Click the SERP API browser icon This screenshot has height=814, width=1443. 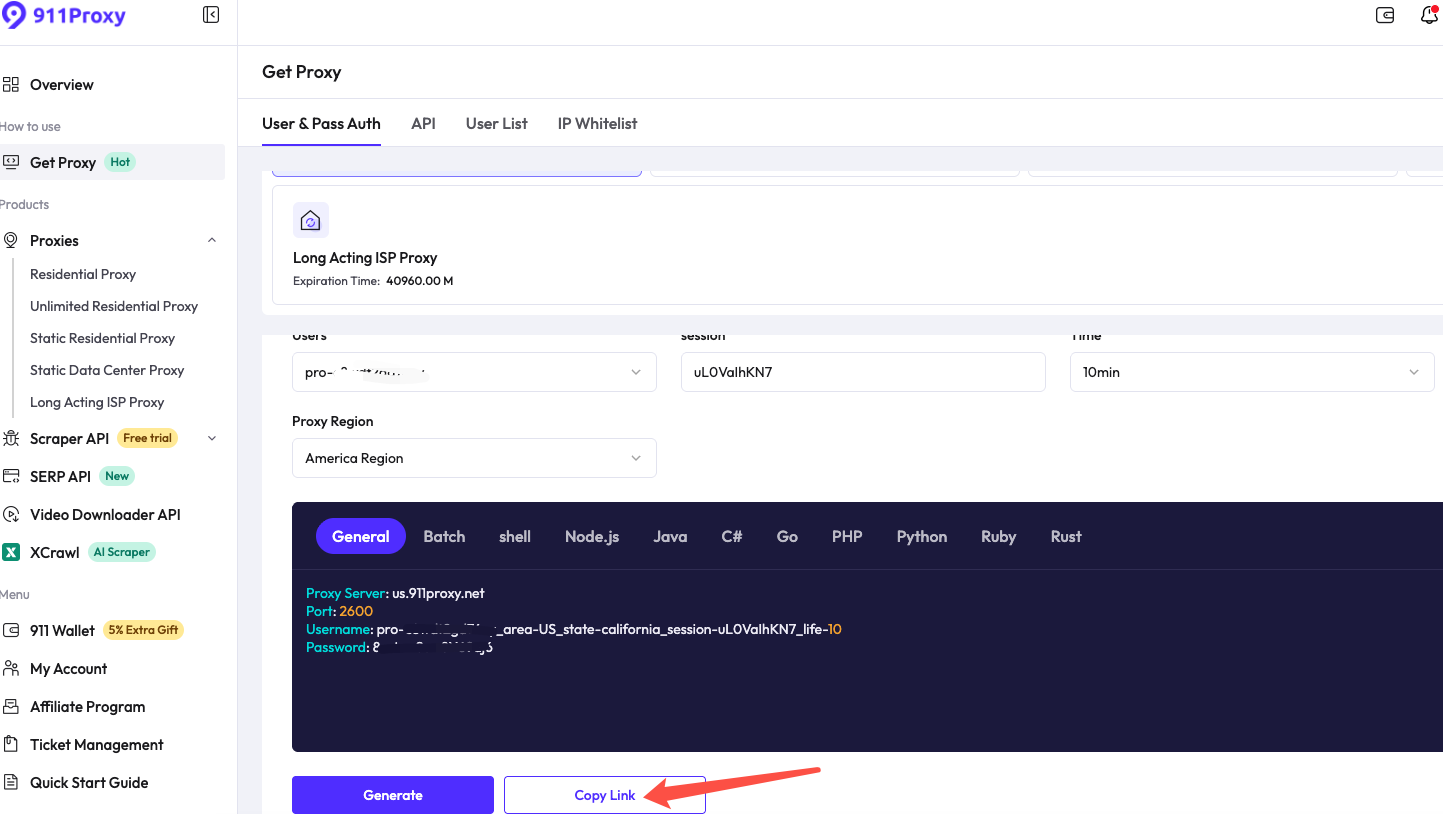pyautogui.click(x=11, y=476)
